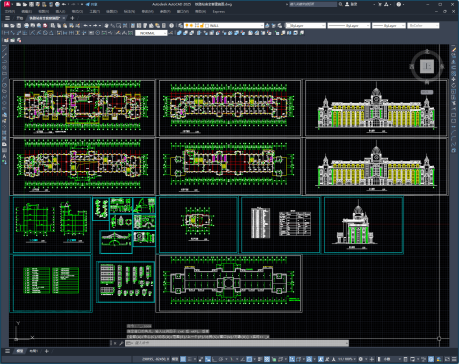This screenshot has height=364, width=459.
Task: Click the color swatch in ByLayer color control
Action: coord(289,25)
